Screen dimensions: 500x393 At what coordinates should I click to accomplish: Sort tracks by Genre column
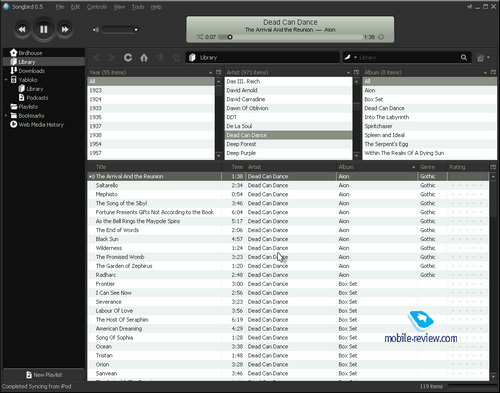432,167
